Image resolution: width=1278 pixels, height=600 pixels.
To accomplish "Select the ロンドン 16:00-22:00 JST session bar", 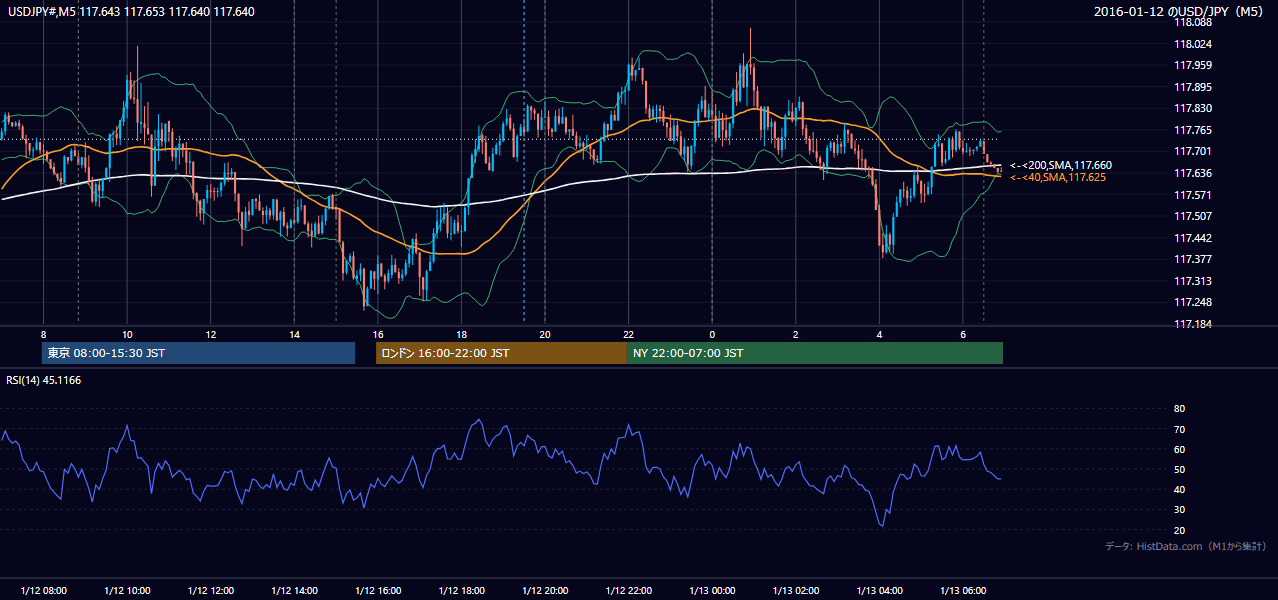I will 501,353.
